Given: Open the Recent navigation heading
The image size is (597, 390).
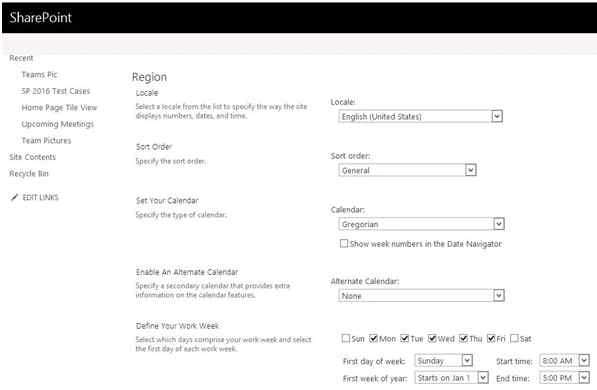Looking at the screenshot, I should pyautogui.click(x=21, y=58).
